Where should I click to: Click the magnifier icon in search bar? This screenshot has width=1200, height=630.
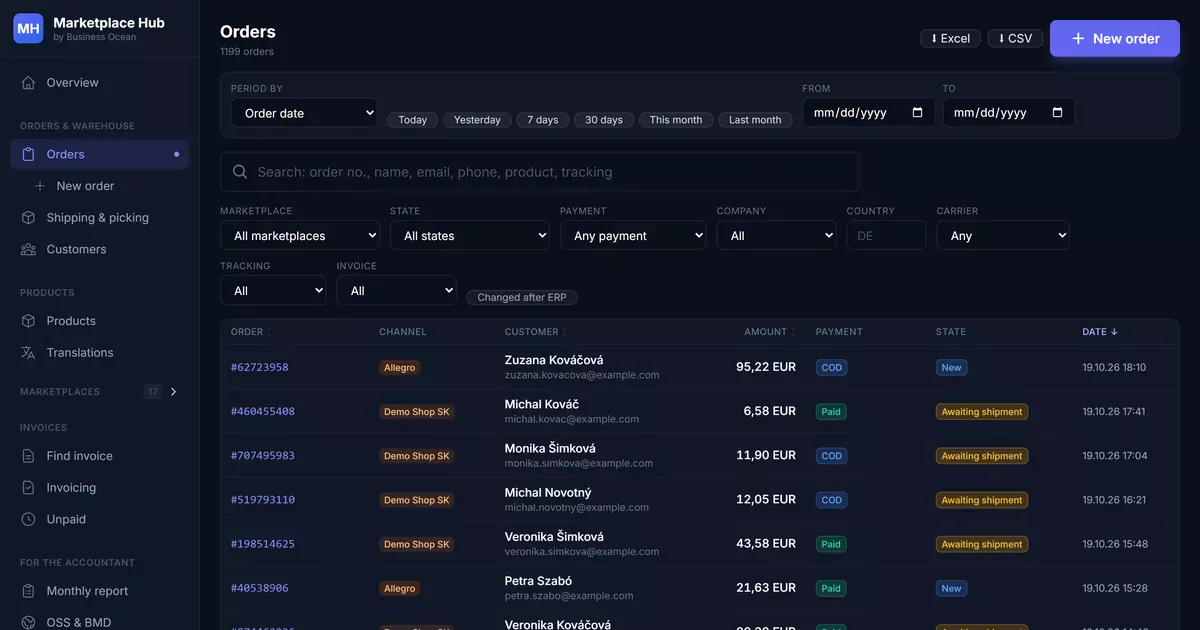(x=240, y=172)
